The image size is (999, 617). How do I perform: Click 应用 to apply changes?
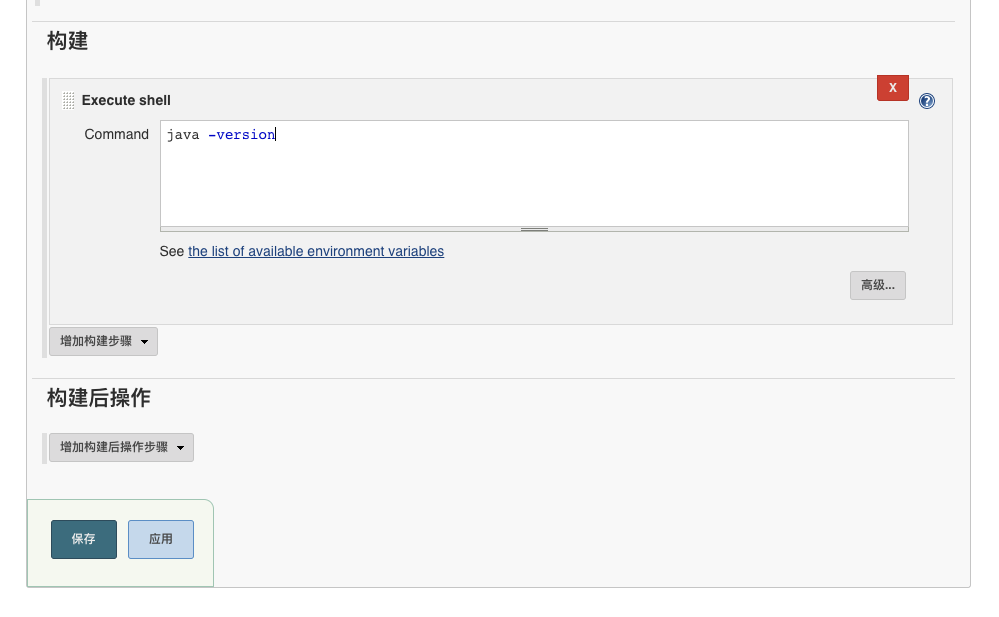161,539
